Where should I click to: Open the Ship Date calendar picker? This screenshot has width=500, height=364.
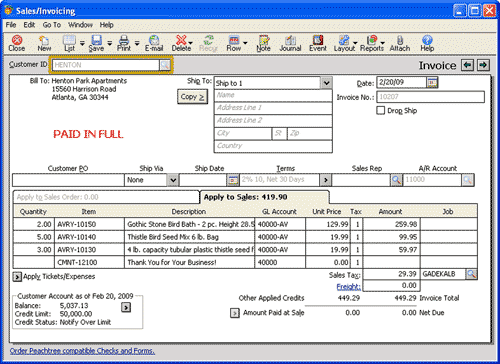pyautogui.click(x=233, y=180)
